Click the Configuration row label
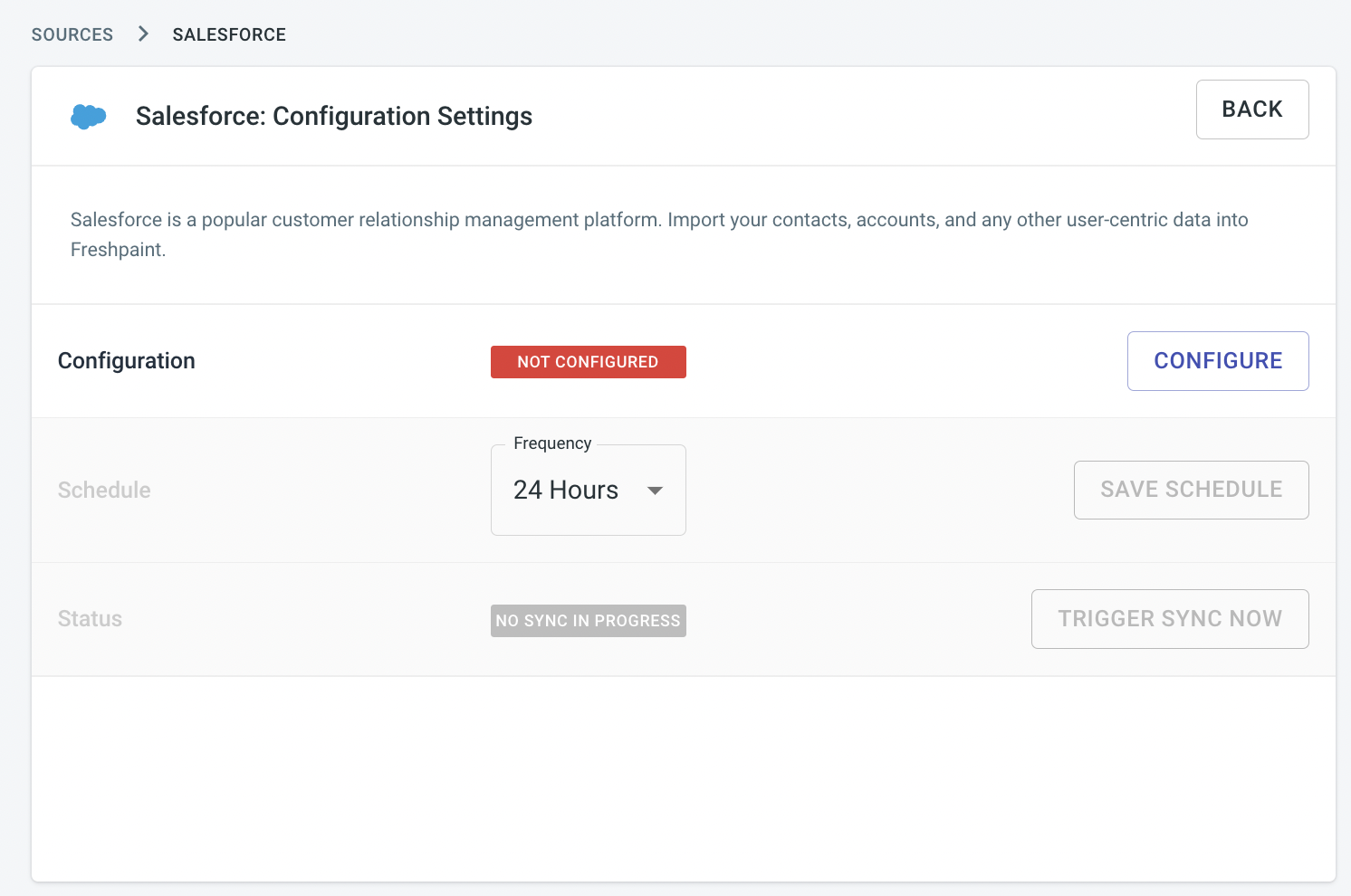The width and height of the screenshot is (1351, 896). point(127,361)
